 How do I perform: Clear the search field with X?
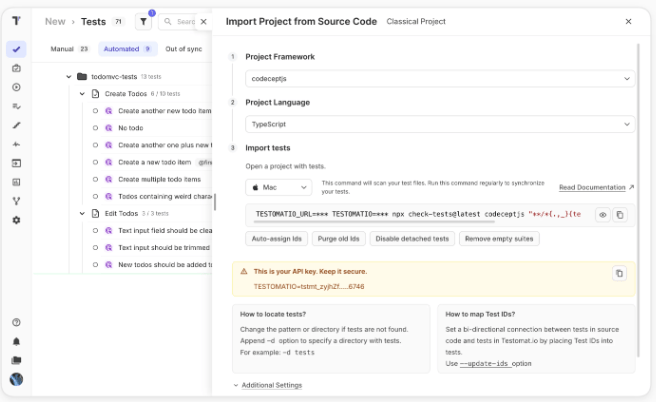click(x=203, y=22)
